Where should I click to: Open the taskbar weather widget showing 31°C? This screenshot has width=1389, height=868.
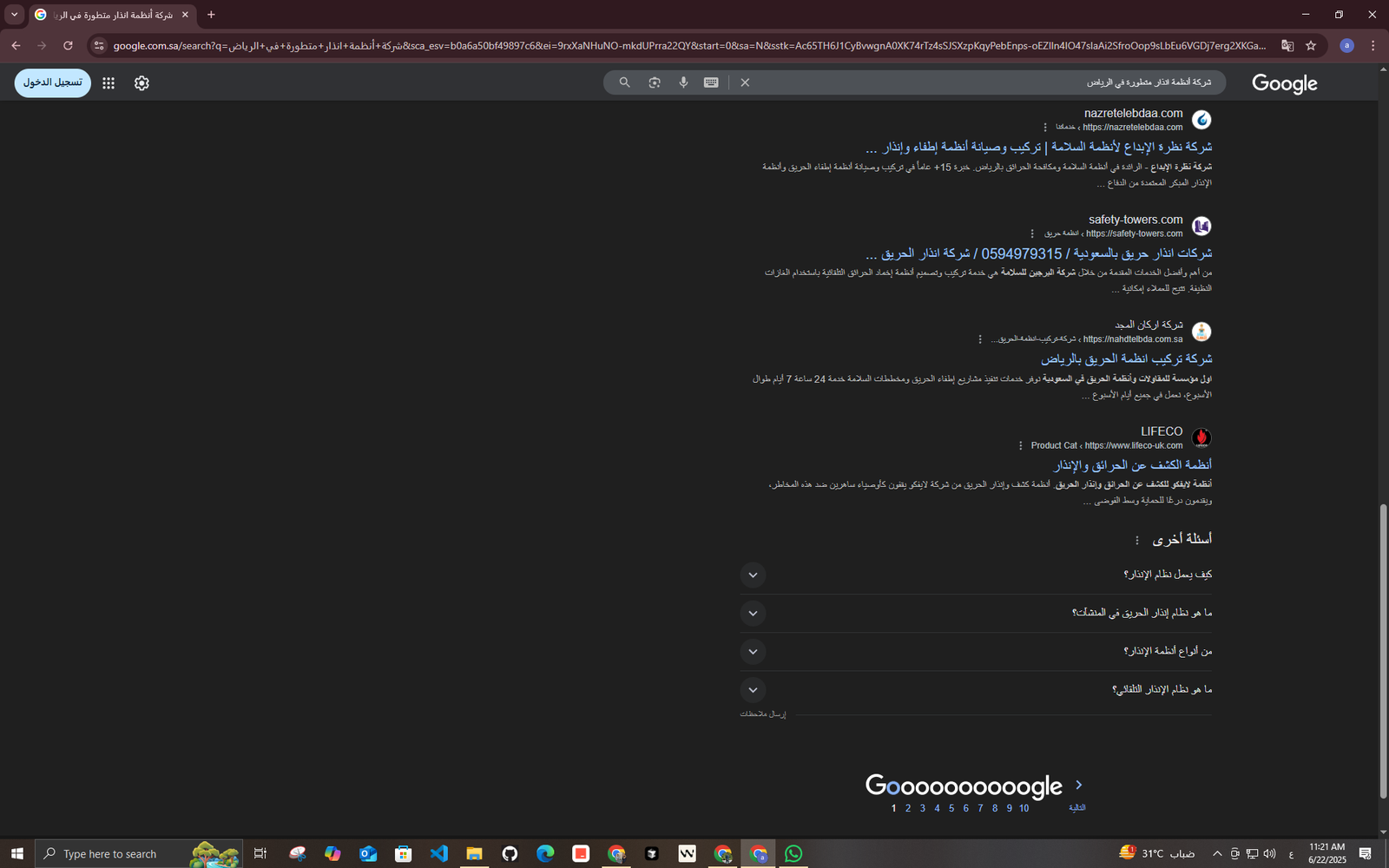(x=1156, y=853)
